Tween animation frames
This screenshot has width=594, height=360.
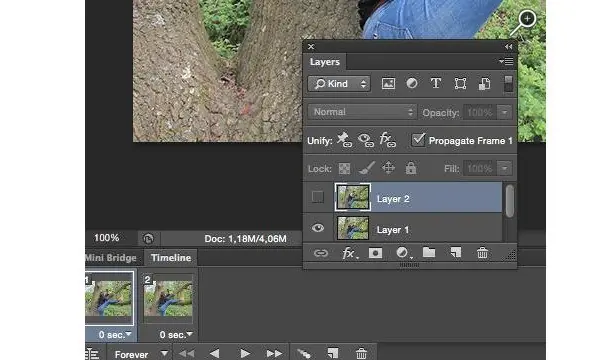coord(304,354)
